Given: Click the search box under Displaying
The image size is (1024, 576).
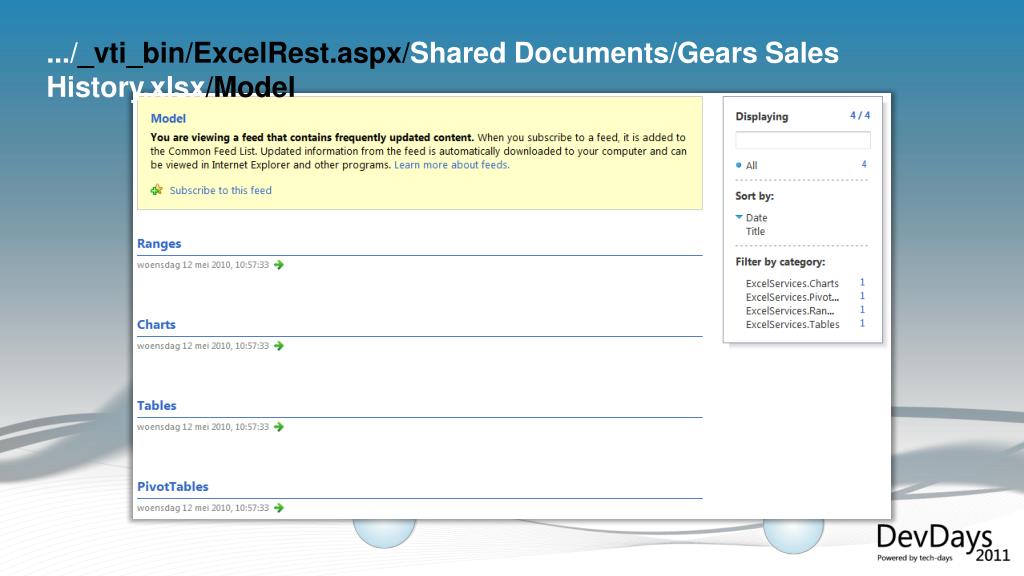Looking at the screenshot, I should click(801, 137).
